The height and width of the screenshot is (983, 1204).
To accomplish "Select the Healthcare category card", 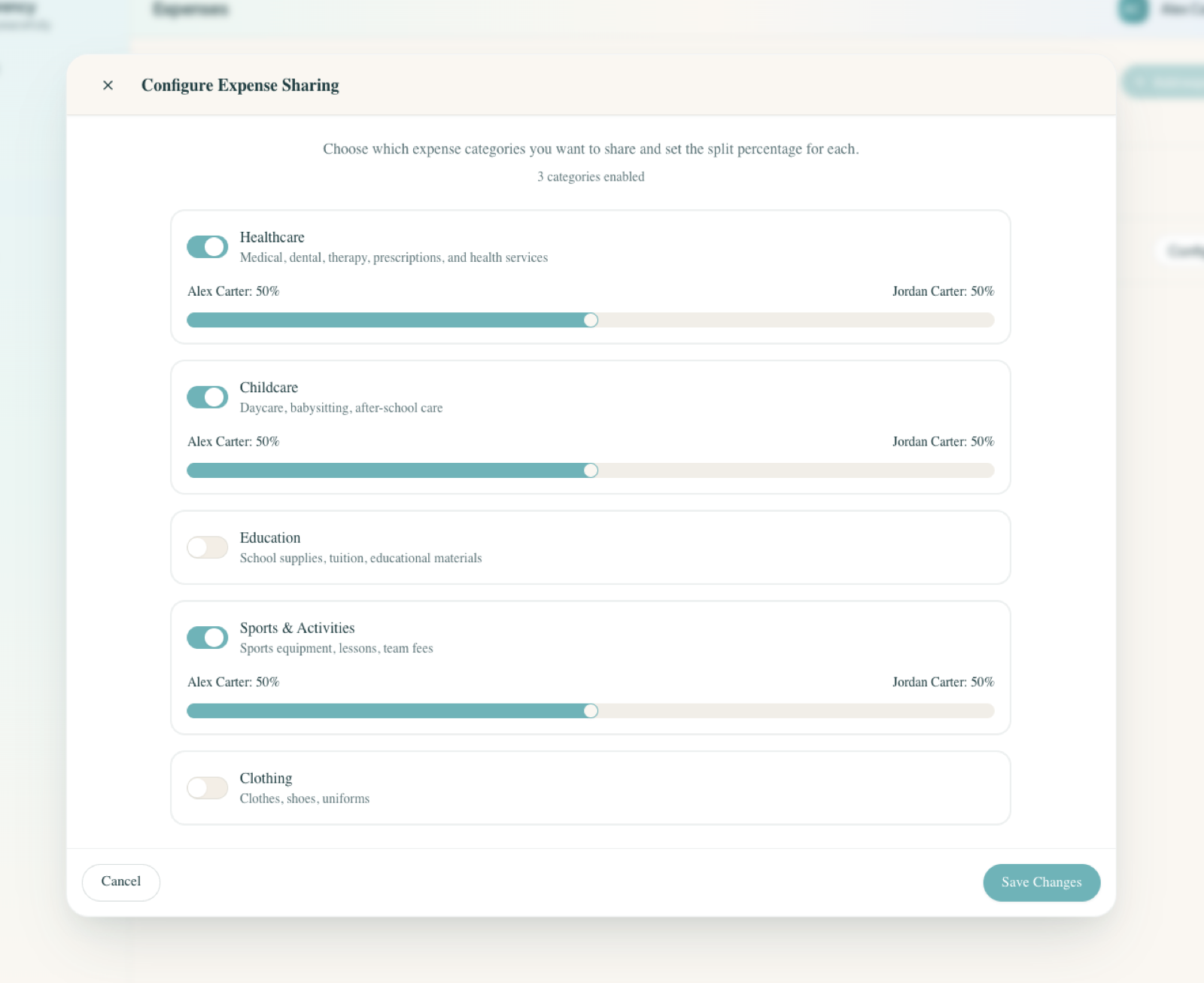I will click(591, 277).
